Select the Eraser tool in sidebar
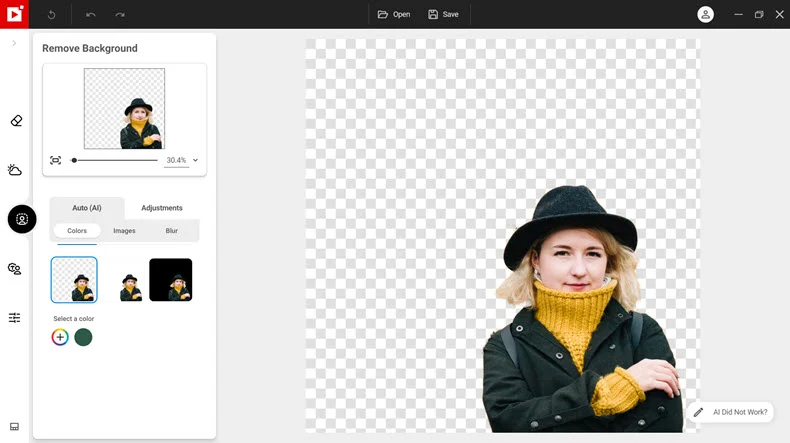 (x=15, y=121)
